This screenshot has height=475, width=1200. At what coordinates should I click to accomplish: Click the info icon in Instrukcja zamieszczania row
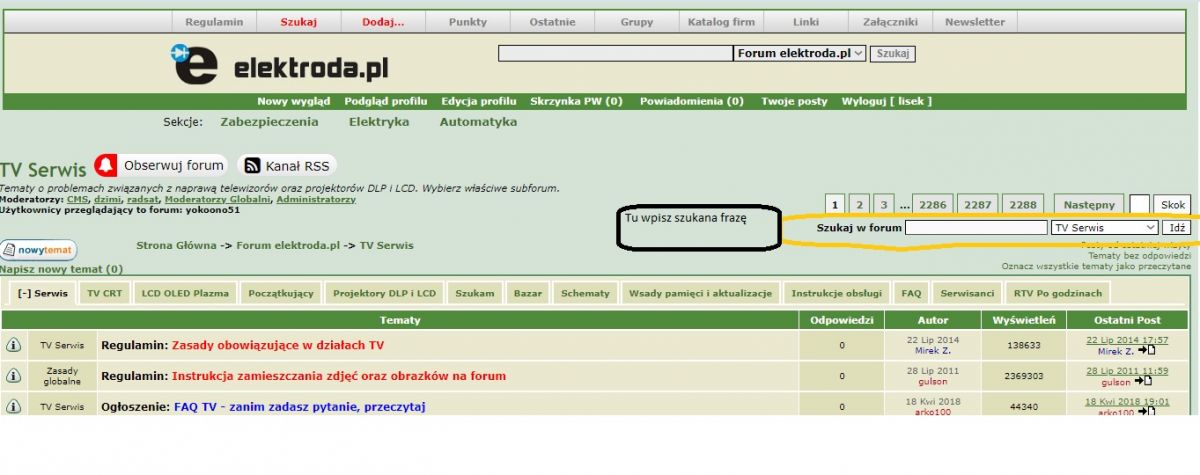[x=14, y=376]
